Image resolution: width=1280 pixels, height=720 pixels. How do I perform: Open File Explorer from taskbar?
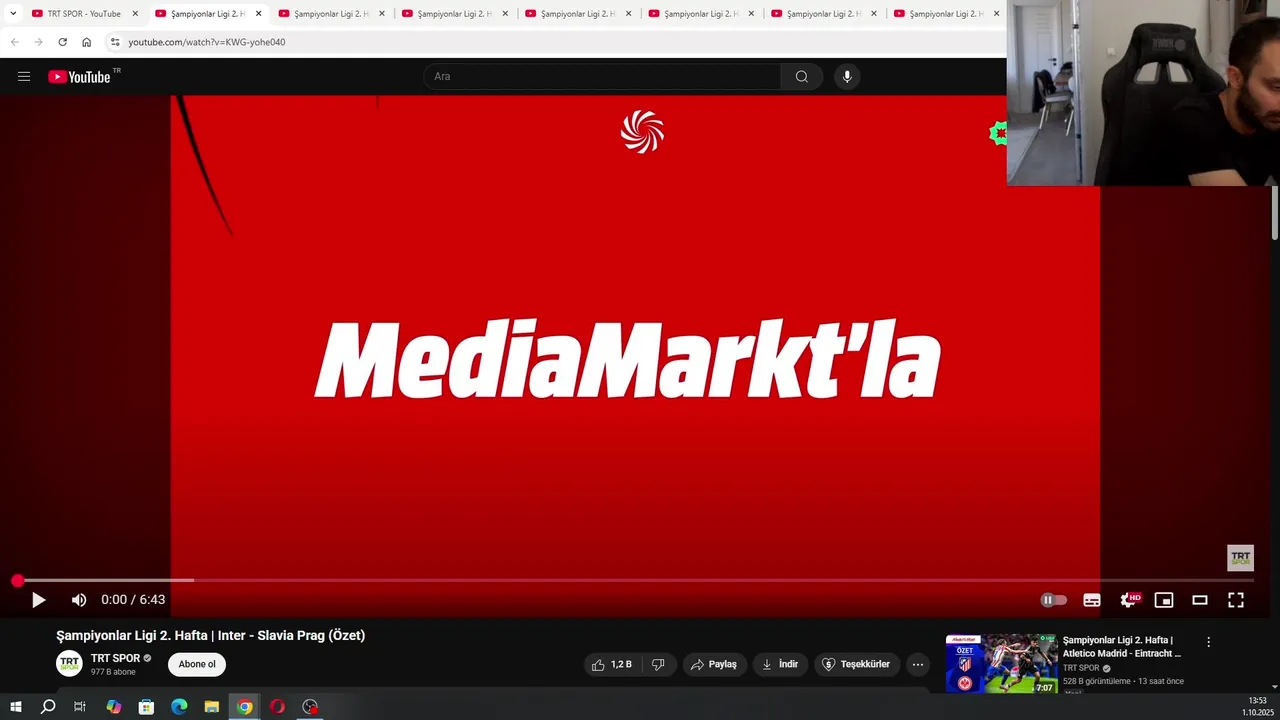click(212, 707)
